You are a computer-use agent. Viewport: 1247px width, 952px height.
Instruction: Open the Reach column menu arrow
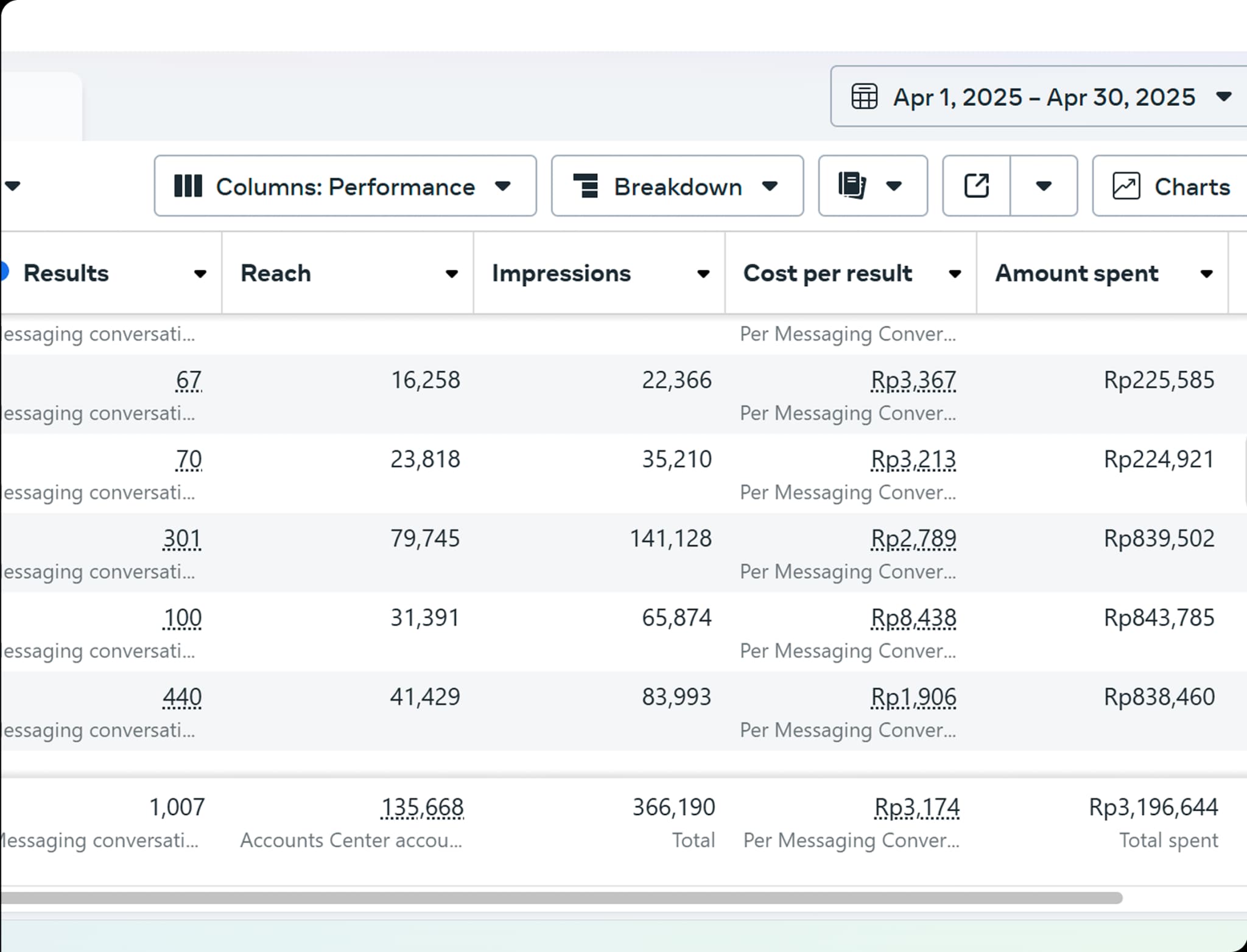[451, 274]
